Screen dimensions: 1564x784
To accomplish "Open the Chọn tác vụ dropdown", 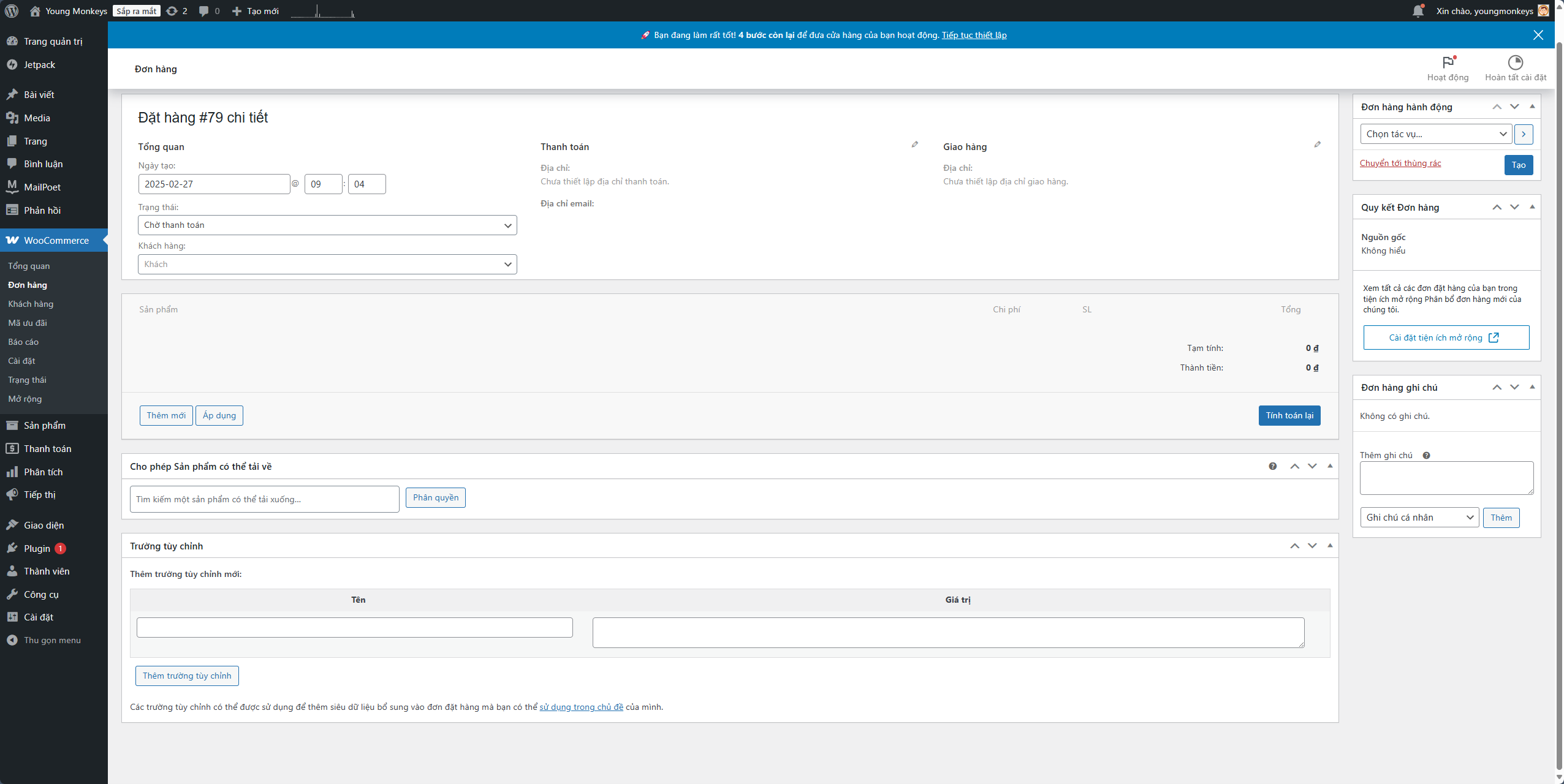I will (1435, 134).
